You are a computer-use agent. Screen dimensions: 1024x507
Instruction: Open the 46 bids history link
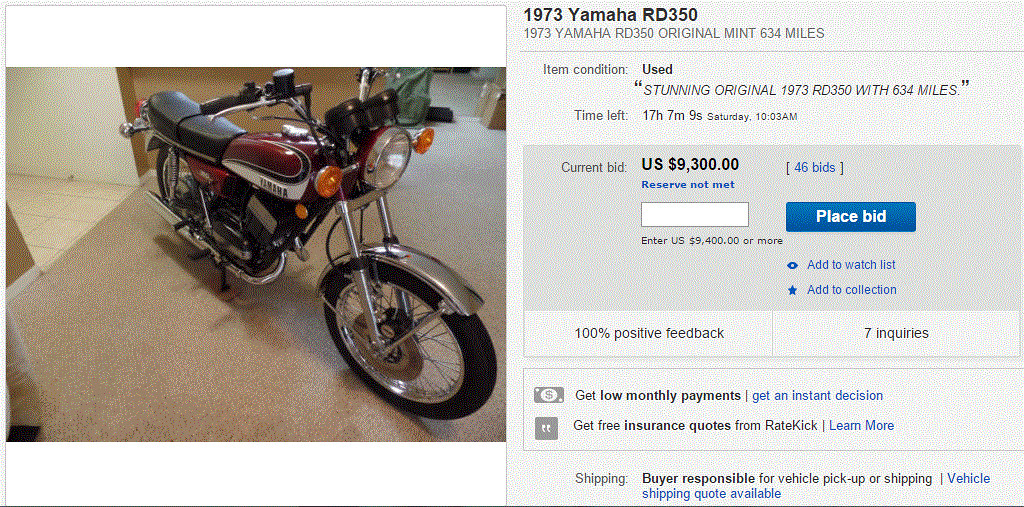pyautogui.click(x=815, y=167)
